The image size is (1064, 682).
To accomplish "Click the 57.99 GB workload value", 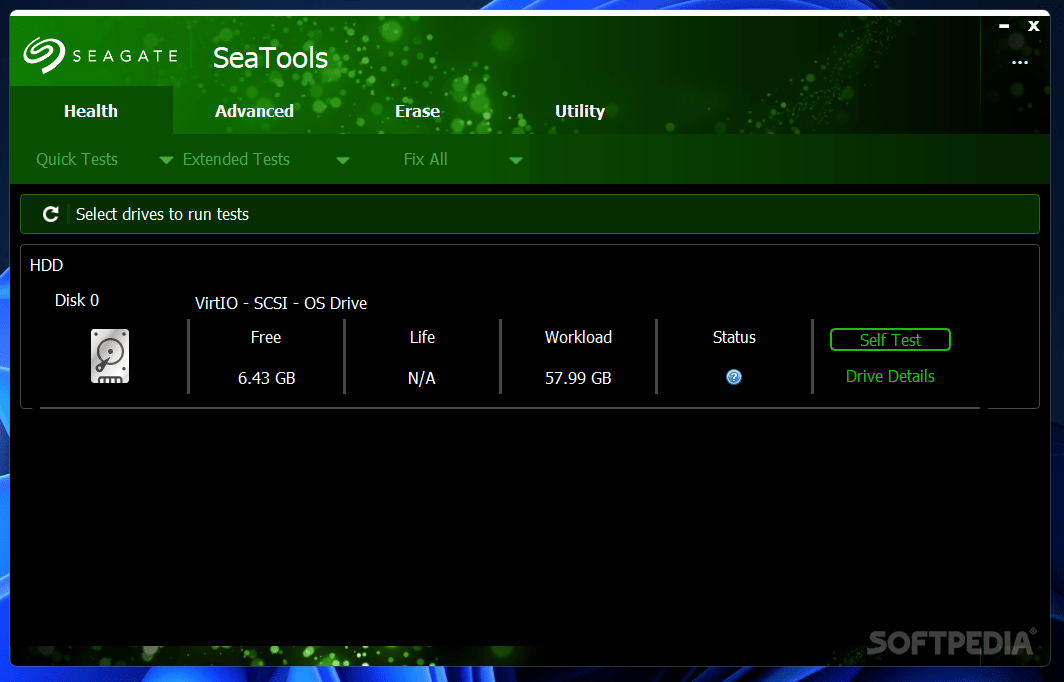I will [x=578, y=378].
